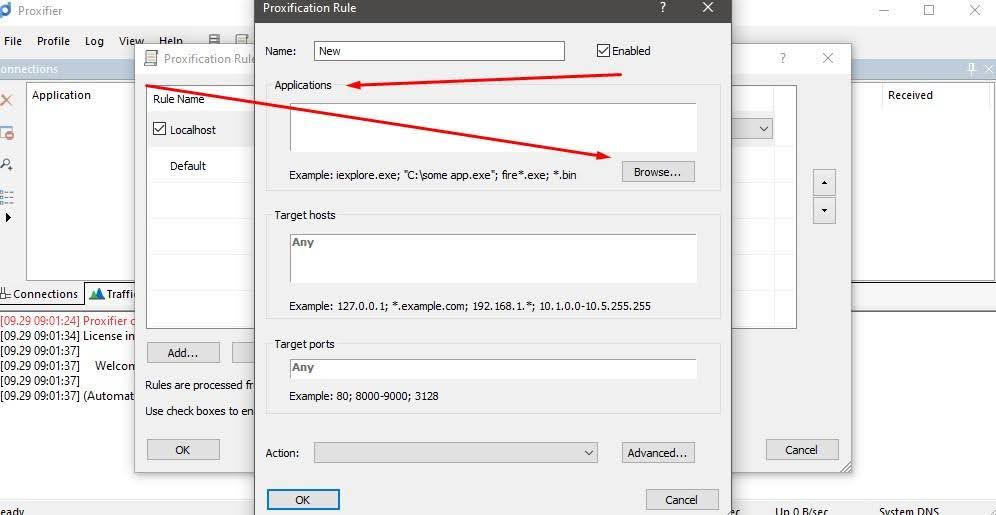The height and width of the screenshot is (515, 996).
Task: Click the Target hosts example text
Action: [x=470, y=306]
